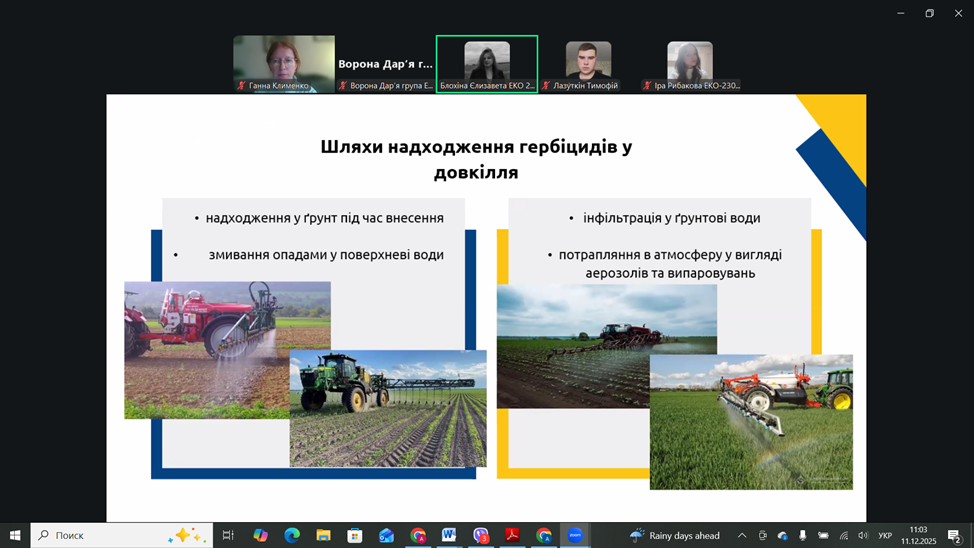Screen dimensions: 974x548
Task: Open the clock and calendar flyout
Action: (917, 536)
